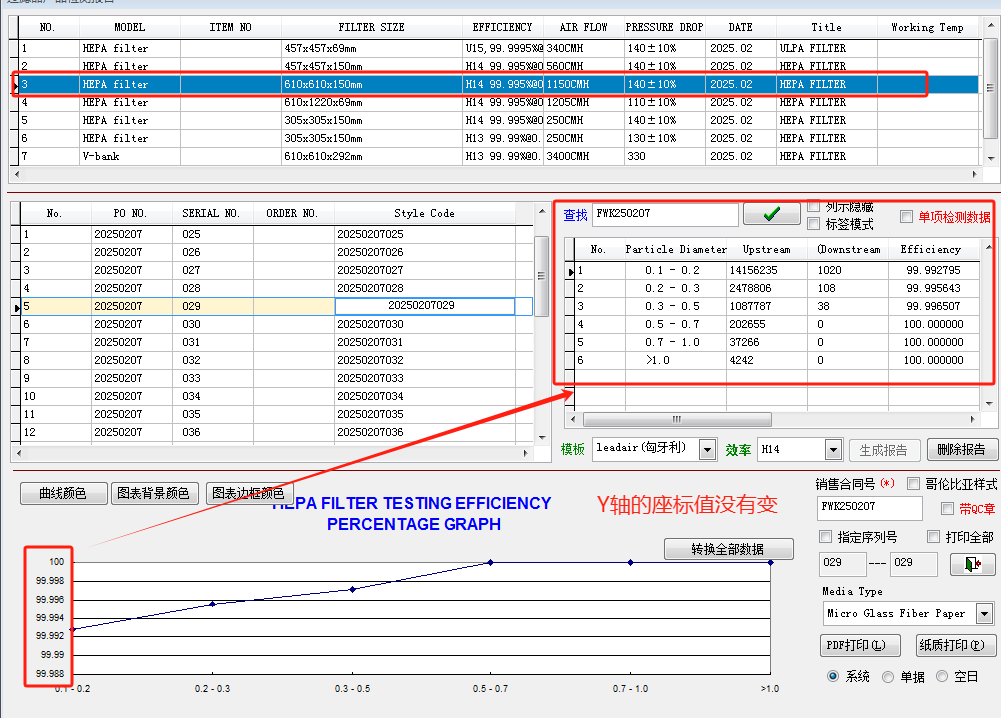Click the PRESSURE DROP column header
Image resolution: width=1001 pixels, height=718 pixels.
pyautogui.click(x=665, y=27)
